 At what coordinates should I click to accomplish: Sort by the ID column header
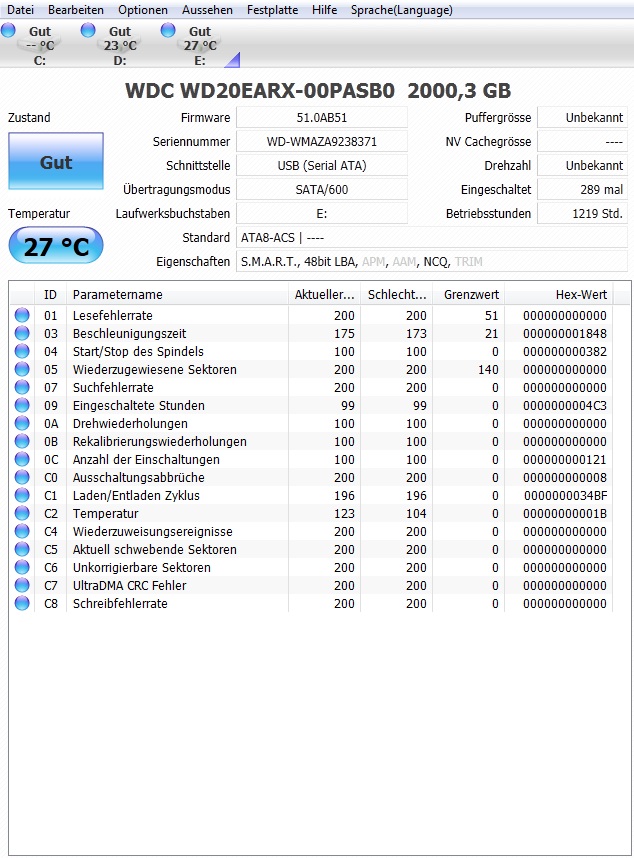[x=50, y=294]
